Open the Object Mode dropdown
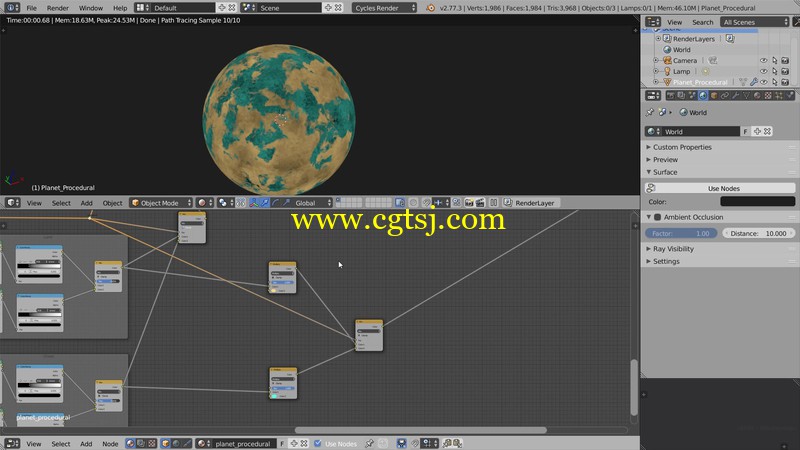The height and width of the screenshot is (450, 800). 160,203
